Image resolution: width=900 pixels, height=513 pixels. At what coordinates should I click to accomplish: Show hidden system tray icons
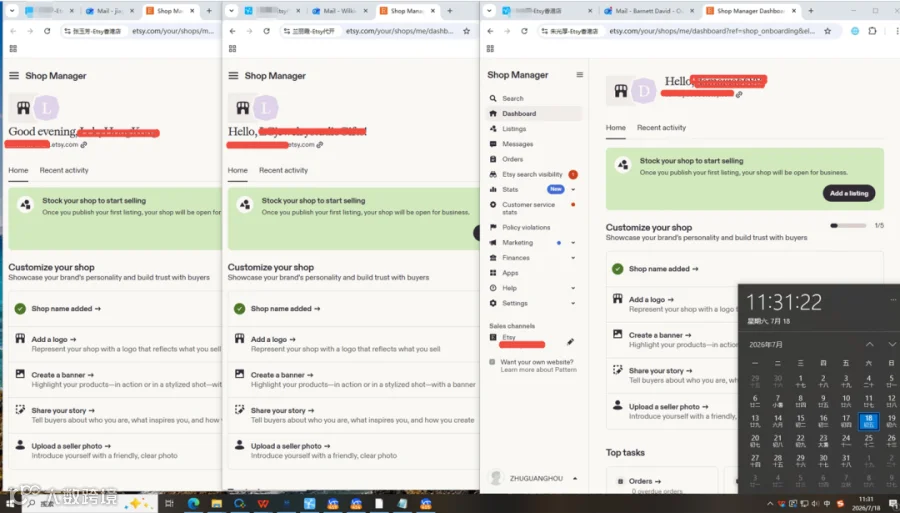click(x=770, y=504)
